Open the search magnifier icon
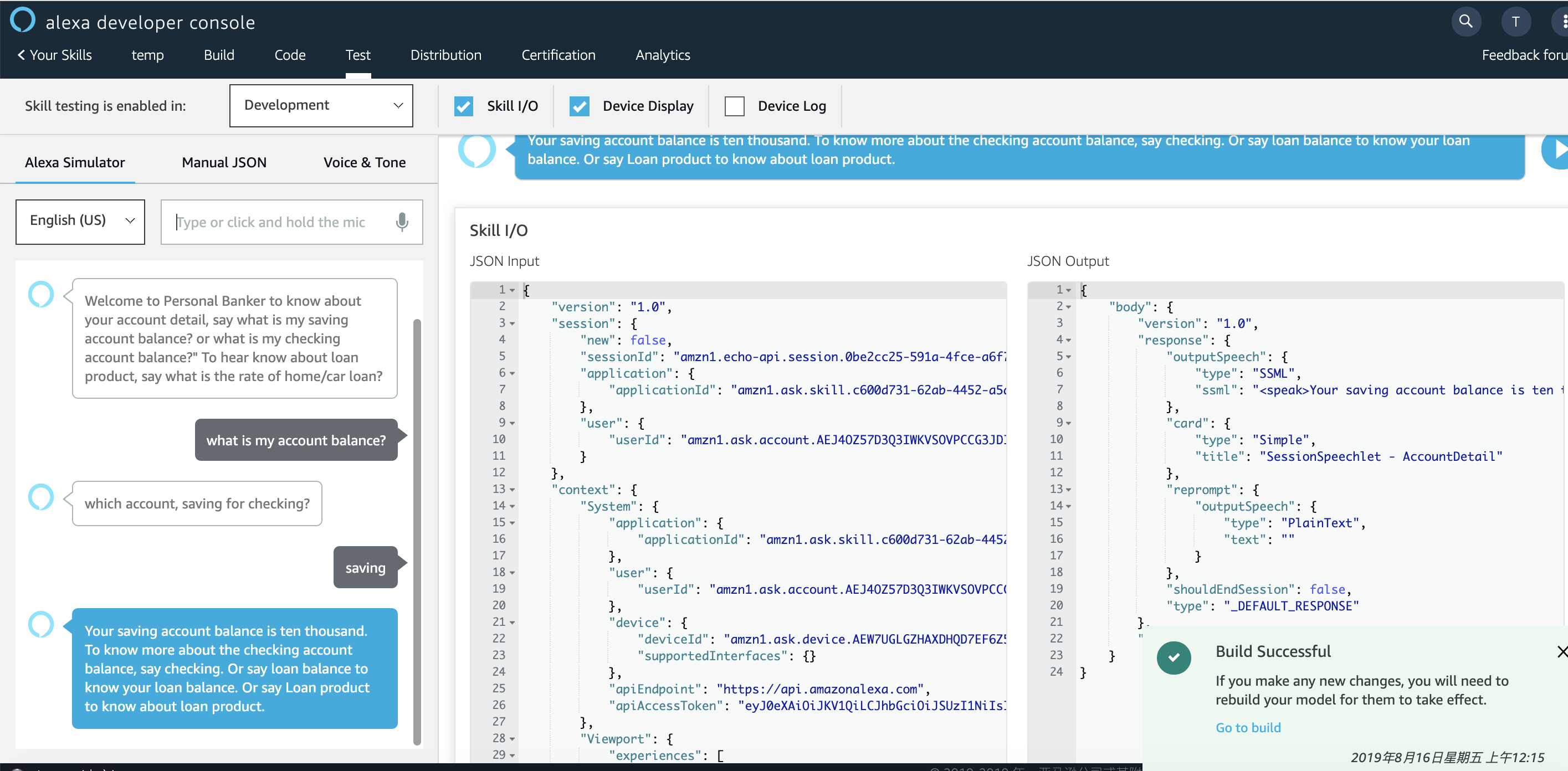Image resolution: width=1568 pixels, height=771 pixels. coord(1467,22)
